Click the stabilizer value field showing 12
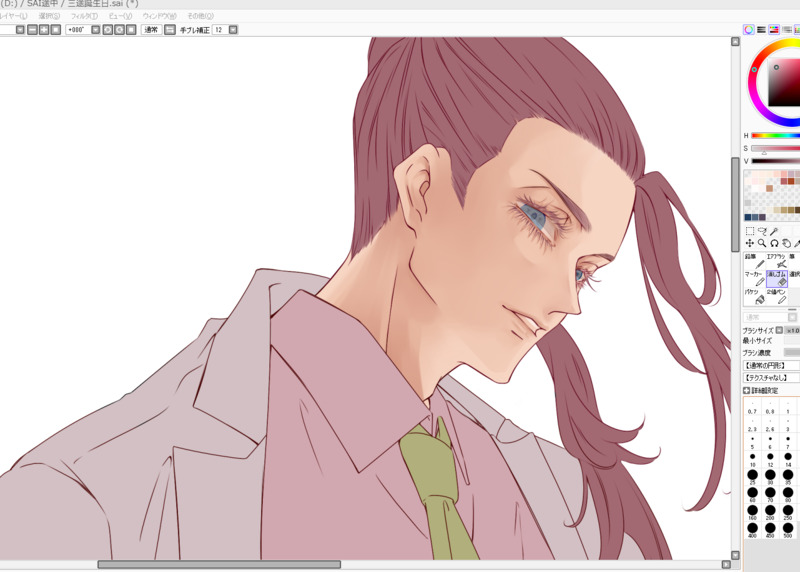 point(220,30)
